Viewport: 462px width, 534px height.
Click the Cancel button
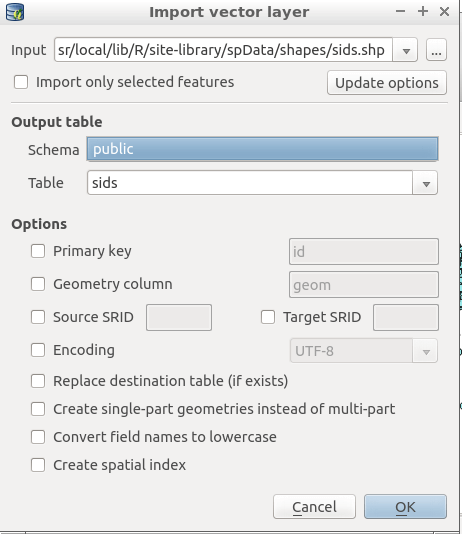click(314, 507)
